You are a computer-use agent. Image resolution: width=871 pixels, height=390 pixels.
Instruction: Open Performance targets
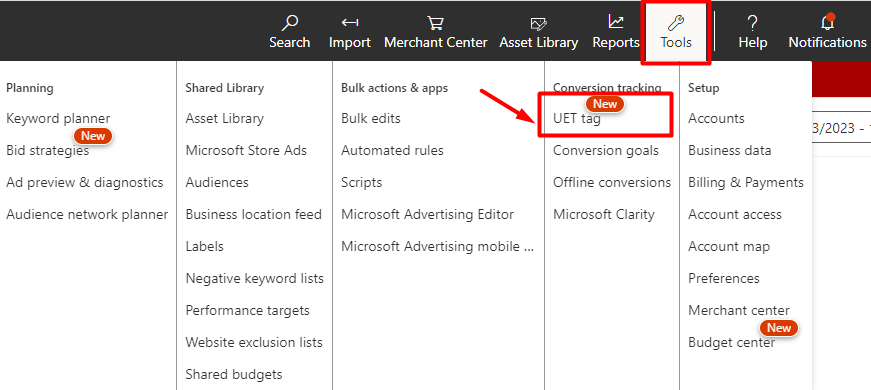coord(248,311)
